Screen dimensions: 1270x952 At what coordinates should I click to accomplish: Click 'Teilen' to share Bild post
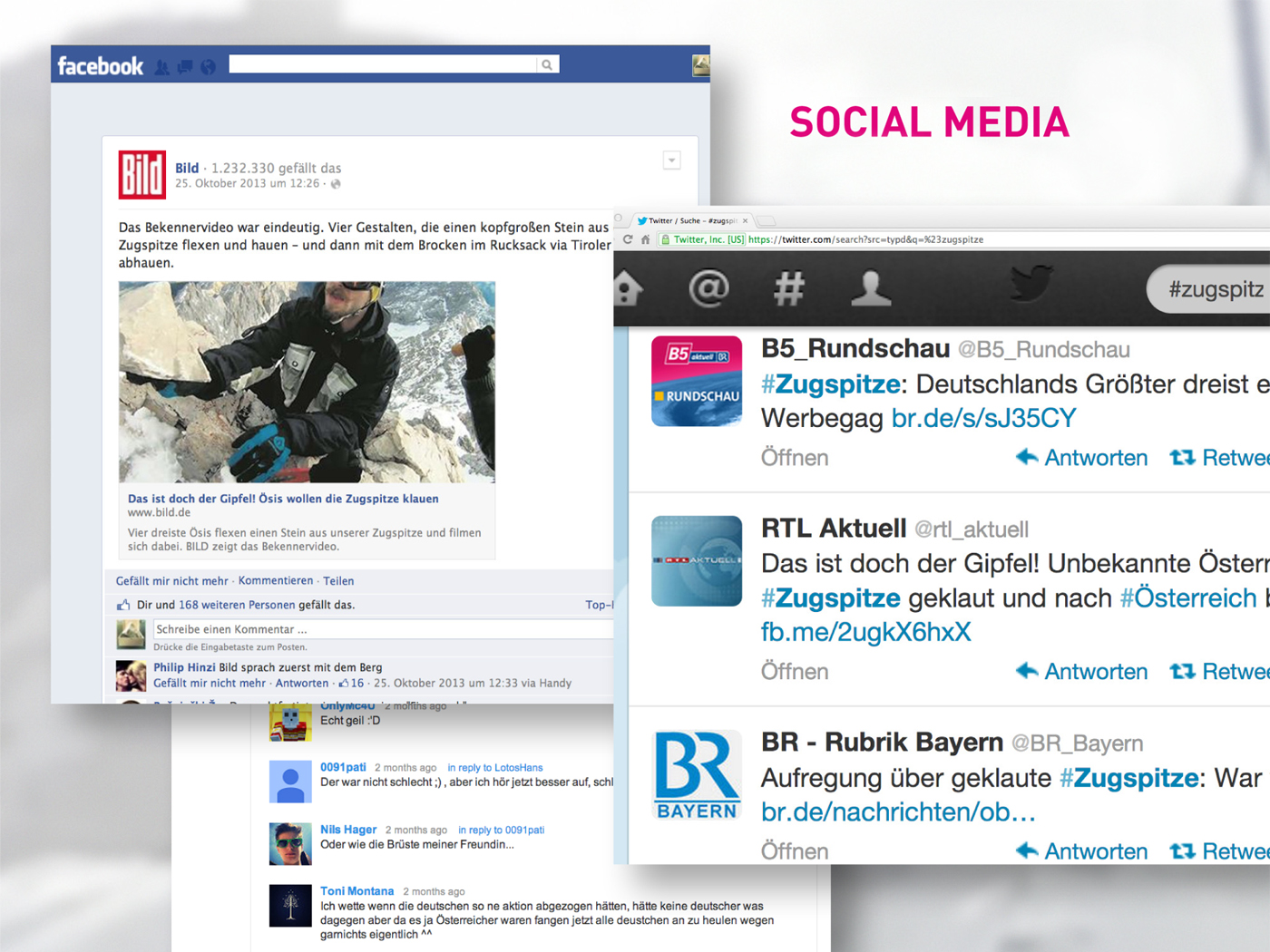click(x=338, y=581)
